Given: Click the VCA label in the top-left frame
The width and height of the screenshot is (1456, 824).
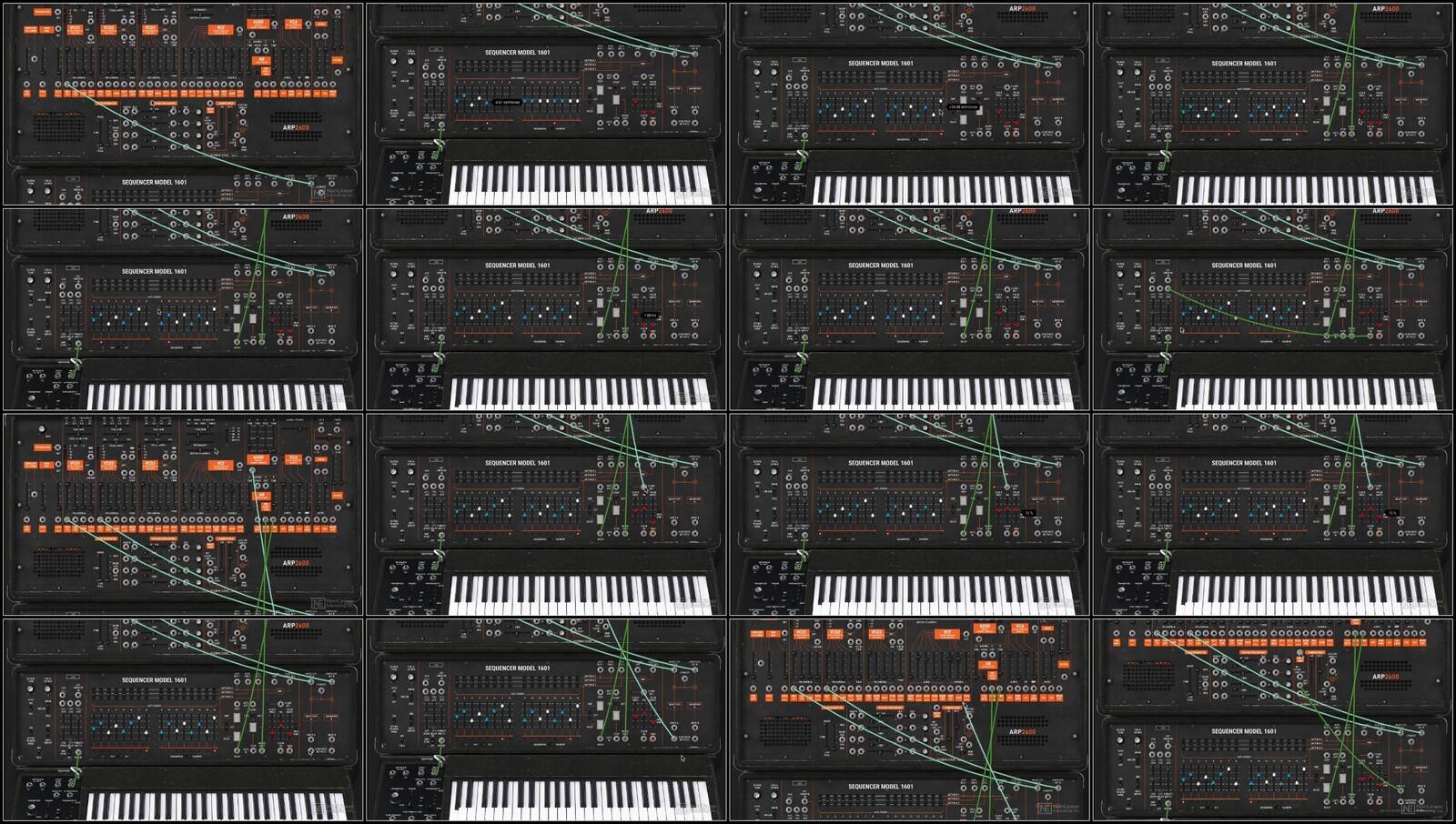Looking at the screenshot, I should coord(293,24).
